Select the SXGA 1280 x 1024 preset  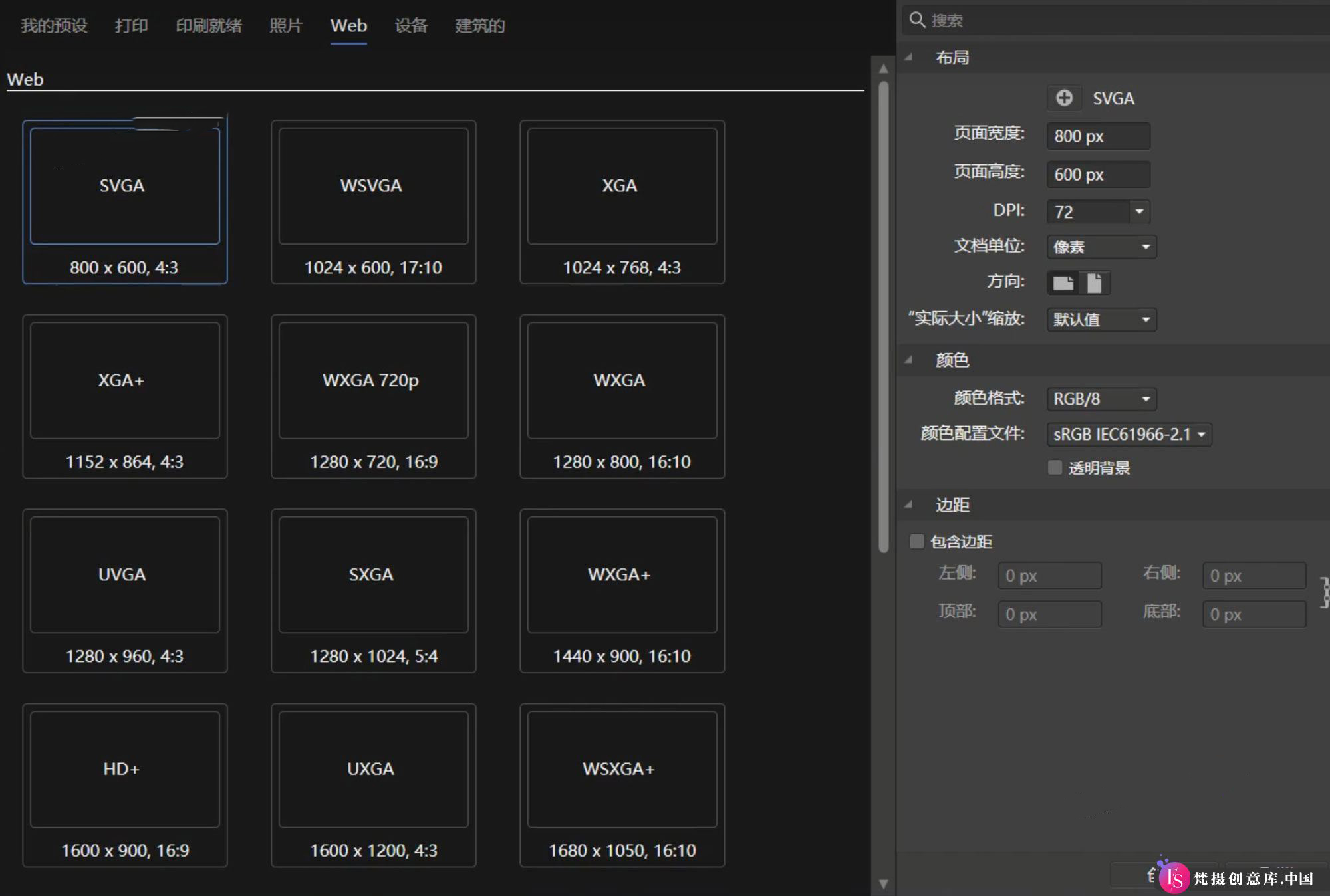click(x=374, y=591)
